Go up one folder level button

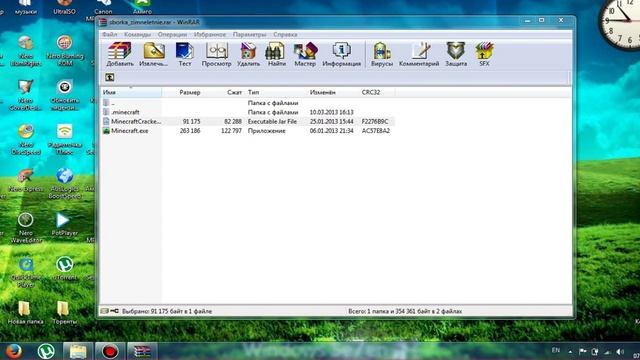[x=109, y=77]
